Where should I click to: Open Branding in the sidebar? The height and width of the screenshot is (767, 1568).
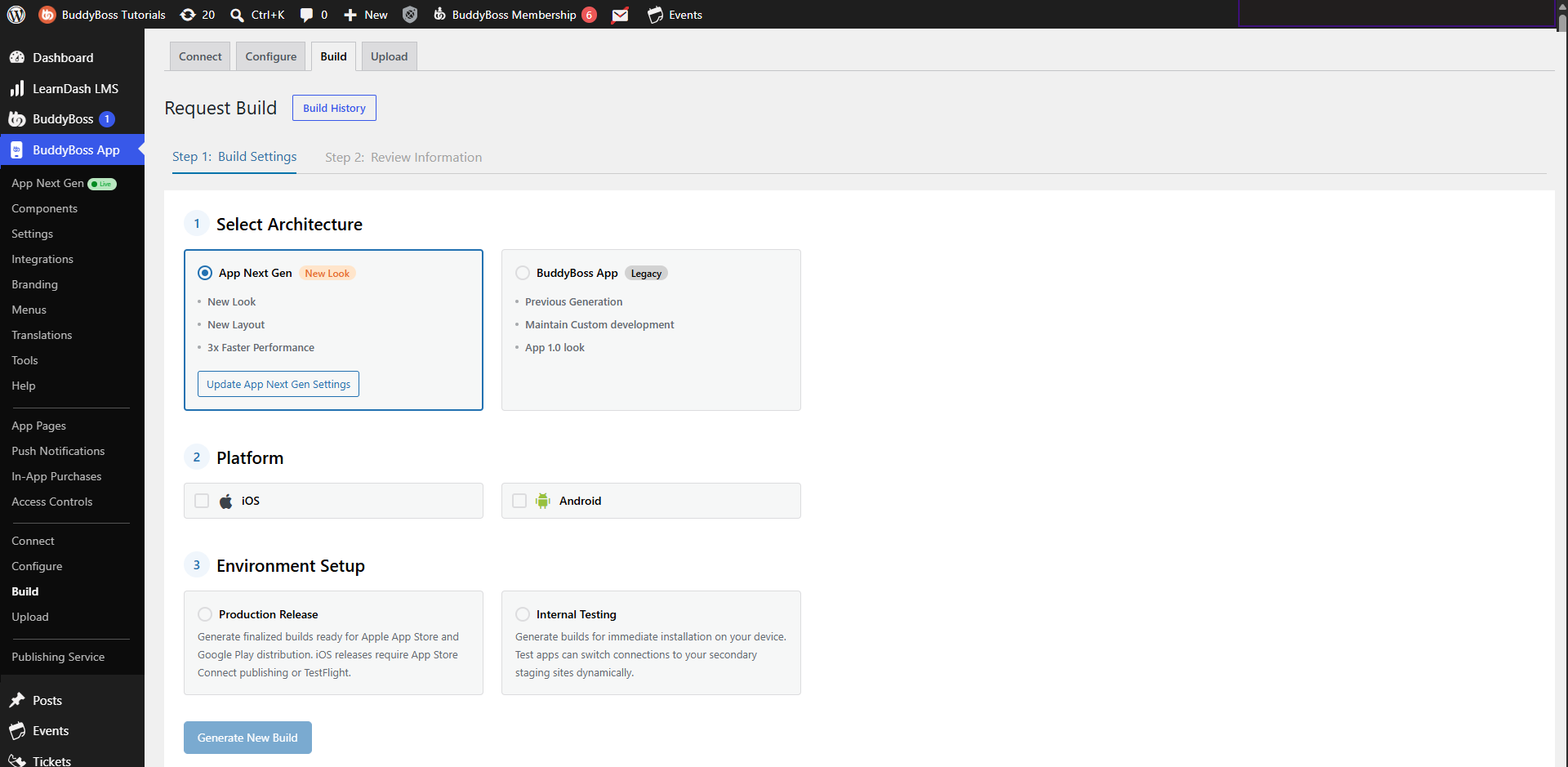[x=34, y=284]
